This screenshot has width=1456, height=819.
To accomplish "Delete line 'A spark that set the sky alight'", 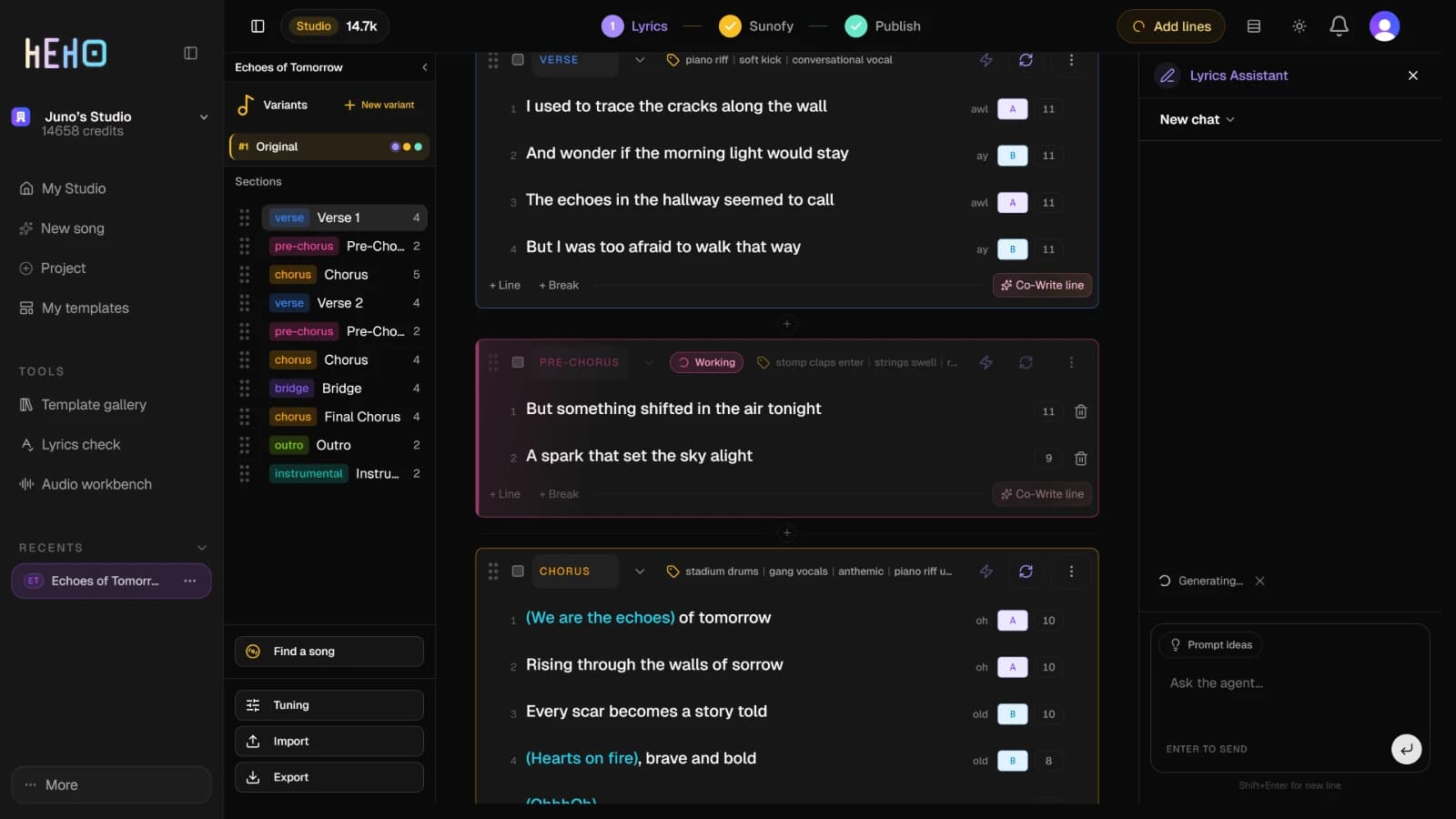I will tap(1080, 459).
